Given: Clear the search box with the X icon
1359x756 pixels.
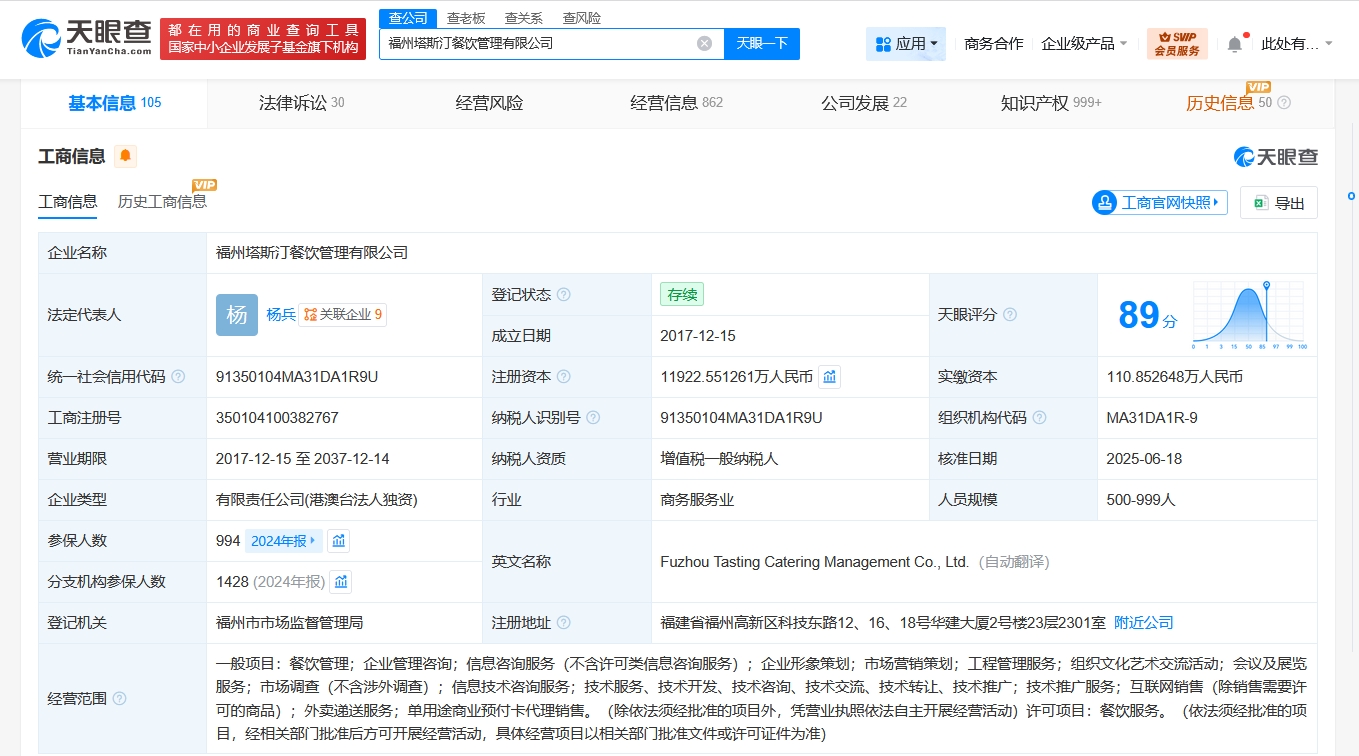Looking at the screenshot, I should coord(704,42).
